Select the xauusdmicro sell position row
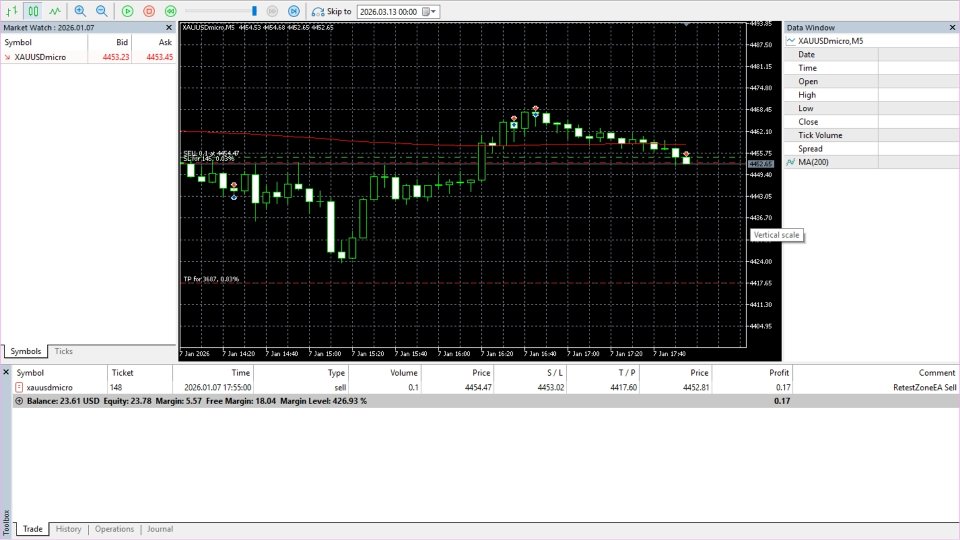 pos(485,388)
